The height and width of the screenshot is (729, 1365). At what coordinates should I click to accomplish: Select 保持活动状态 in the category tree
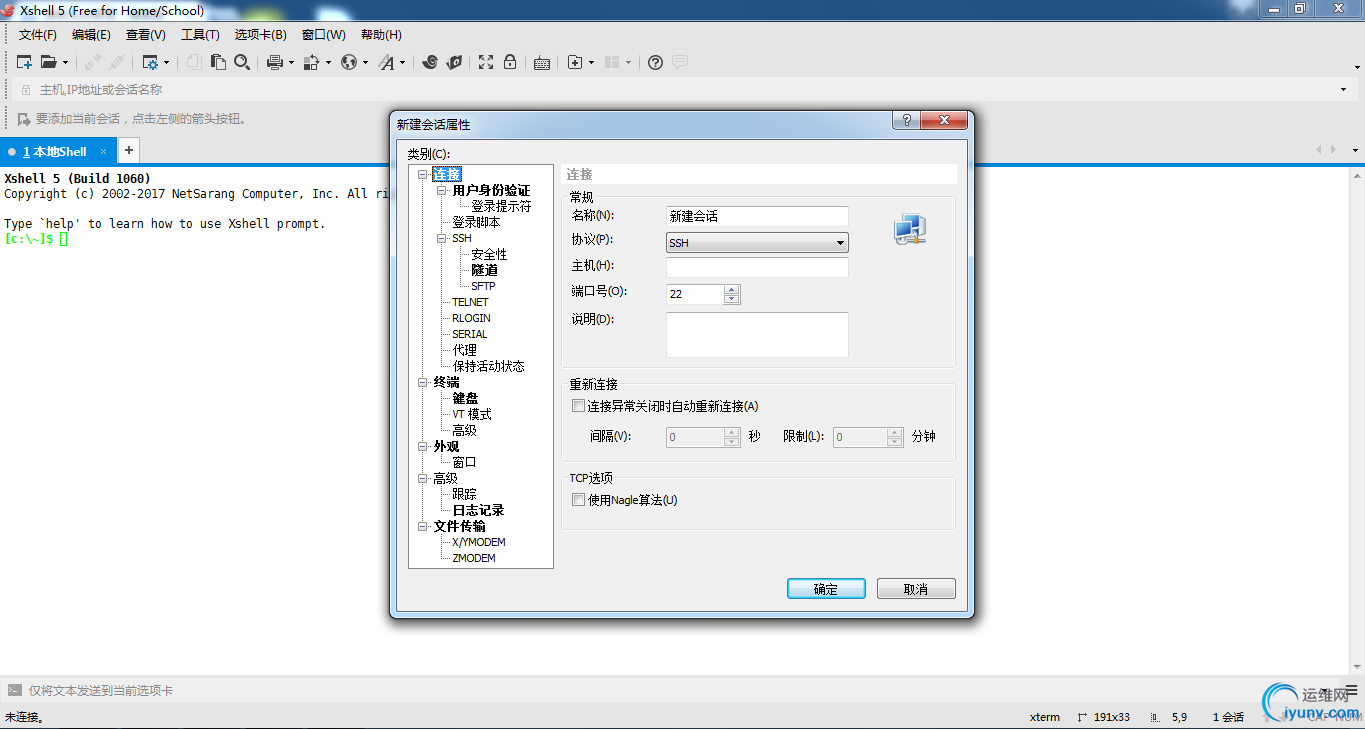pyautogui.click(x=488, y=366)
